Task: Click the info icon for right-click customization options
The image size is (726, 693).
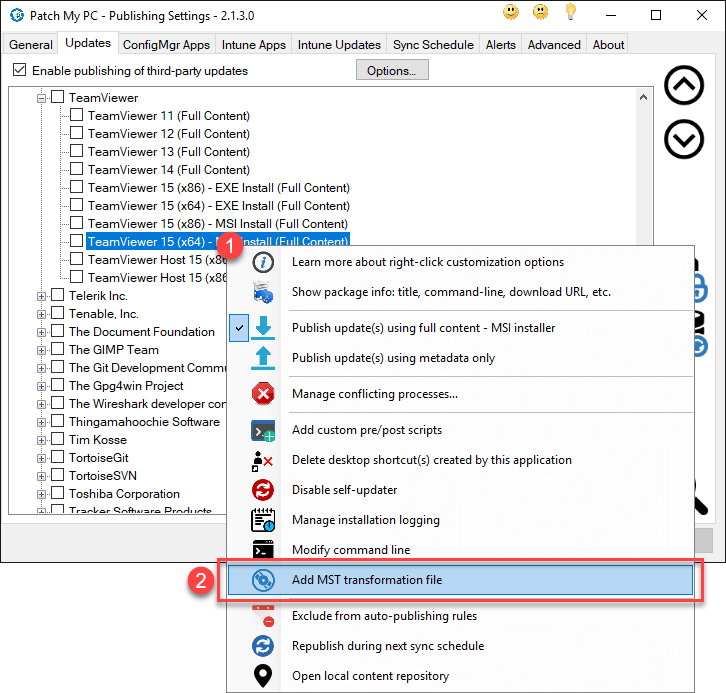Action: 263,262
